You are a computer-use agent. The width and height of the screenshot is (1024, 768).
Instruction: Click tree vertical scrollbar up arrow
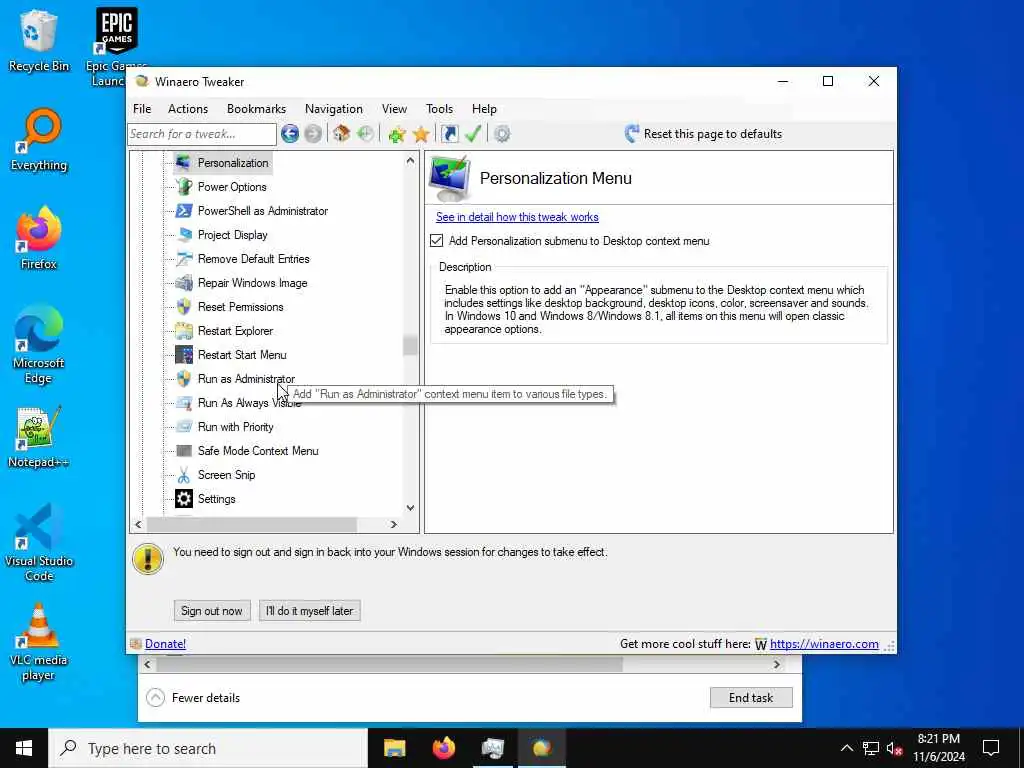pos(410,160)
